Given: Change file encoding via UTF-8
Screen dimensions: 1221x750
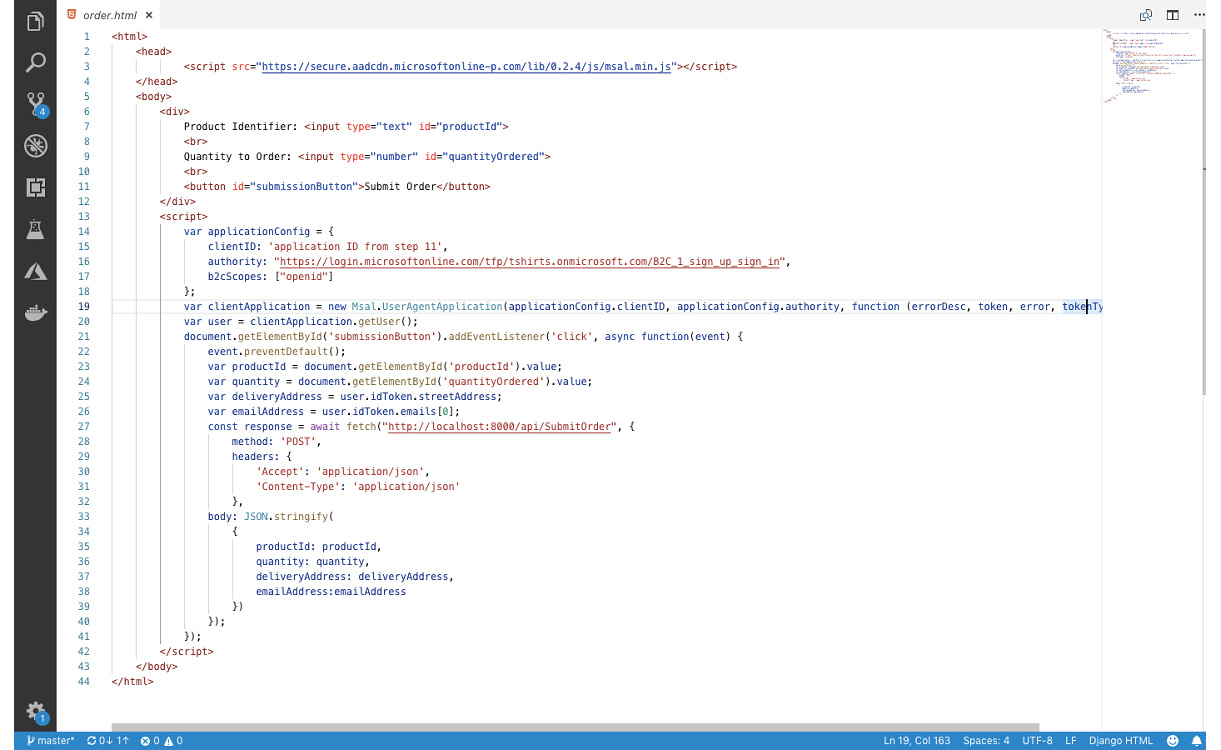Looking at the screenshot, I should pyautogui.click(x=1037, y=741).
